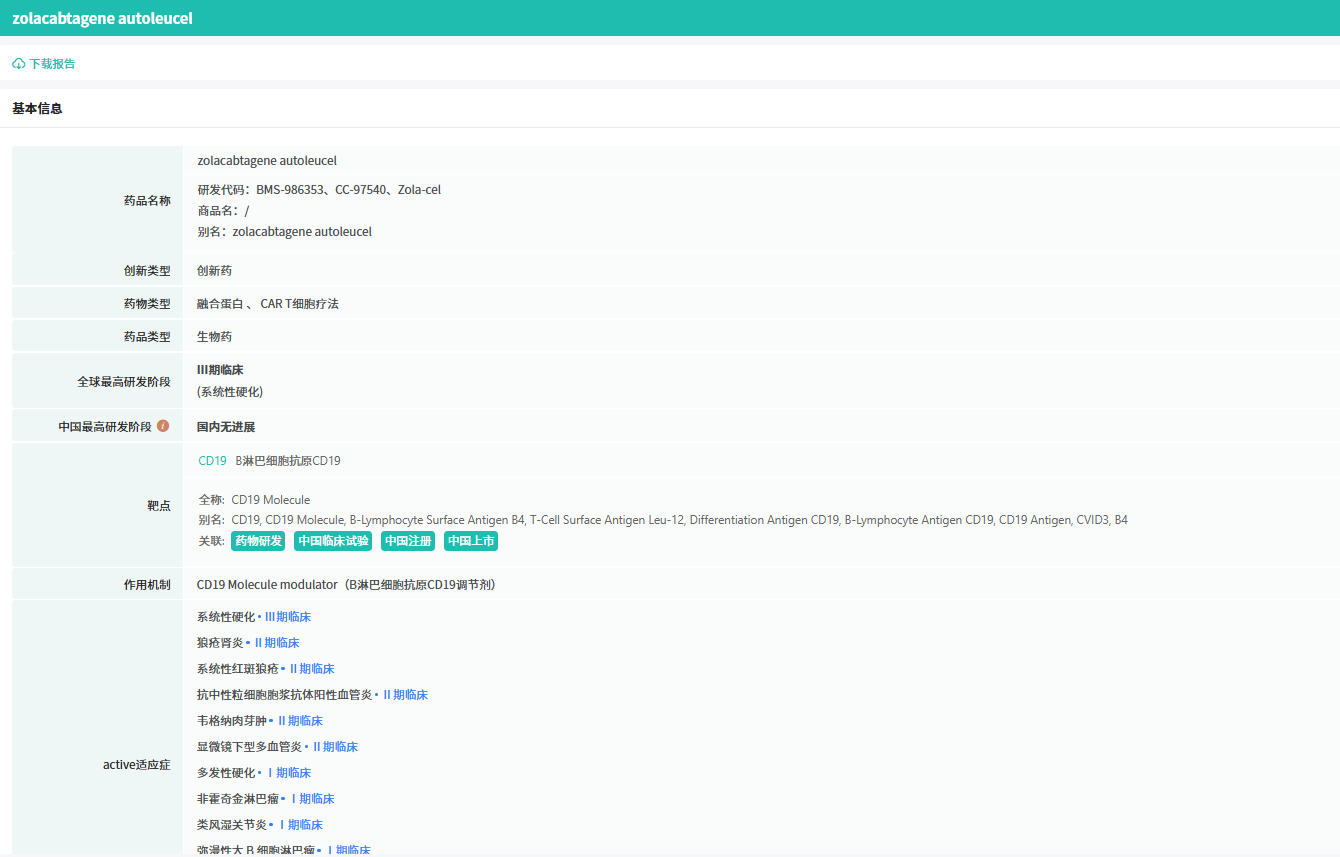Viewport: 1340px width, 857px height.
Task: Open the info icon beside 中国最高研发阶段
Action: 163,426
